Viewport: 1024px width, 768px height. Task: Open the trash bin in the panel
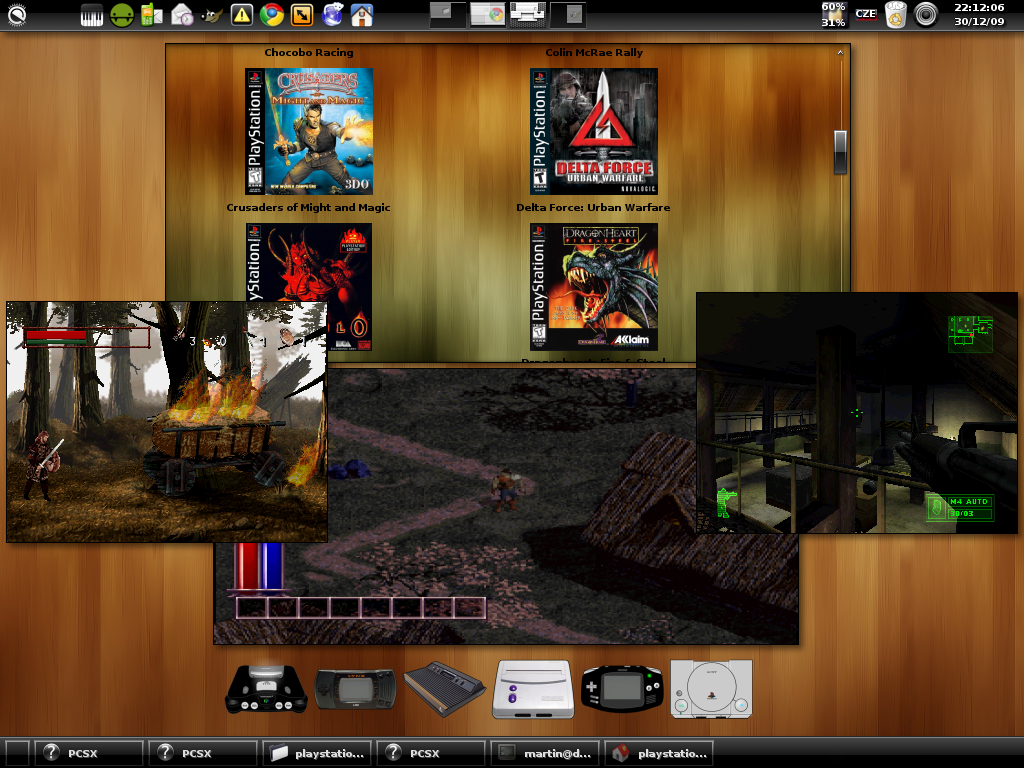coord(896,14)
